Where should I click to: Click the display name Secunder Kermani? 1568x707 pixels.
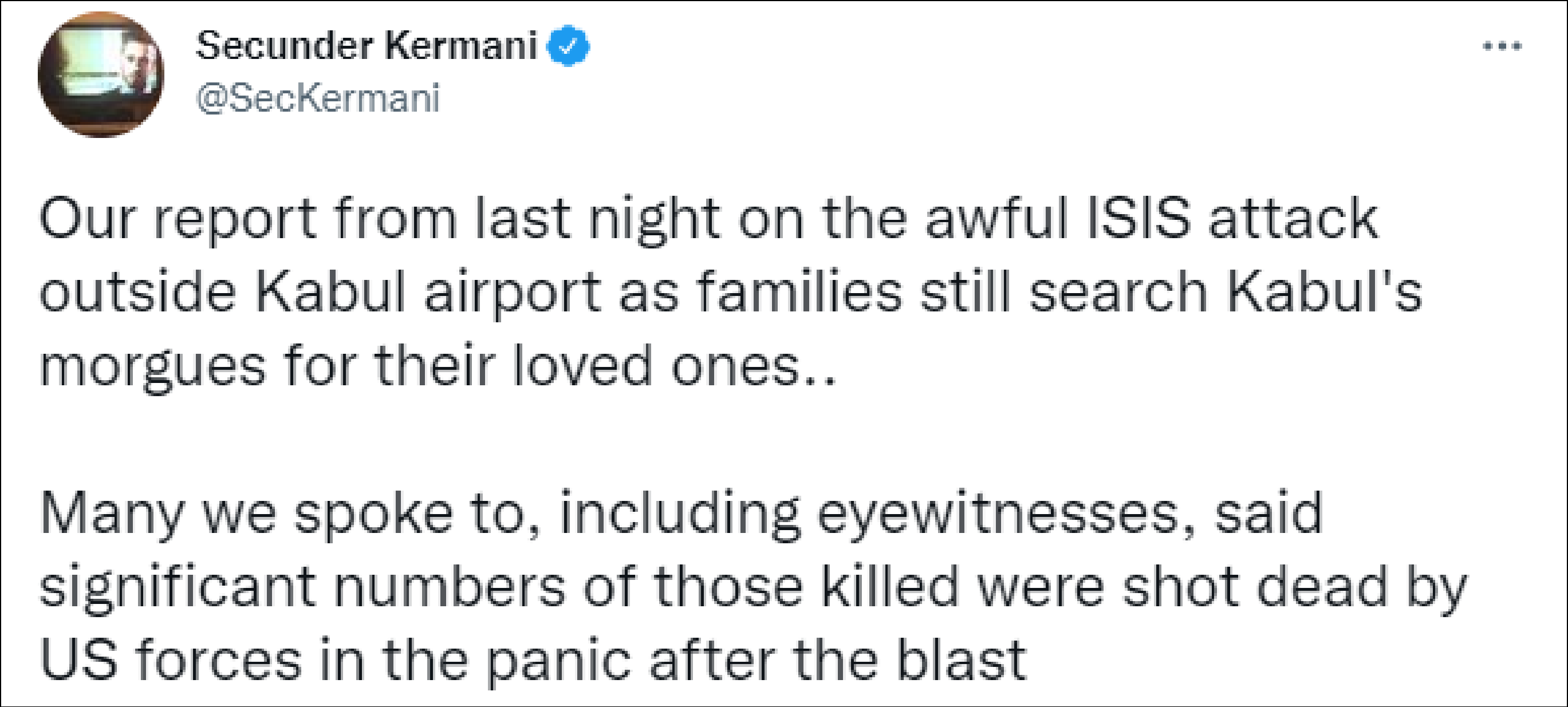[367, 46]
